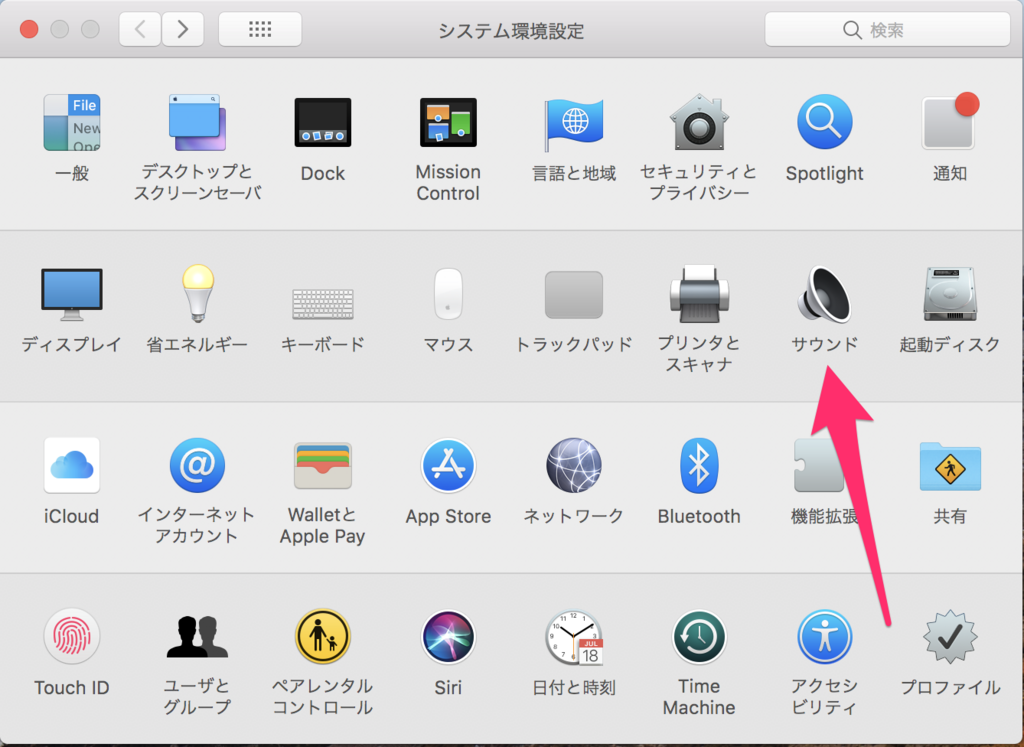This screenshot has width=1024, height=747.
Task: Open ペアレンタルコントロール preferences
Action: [x=323, y=637]
